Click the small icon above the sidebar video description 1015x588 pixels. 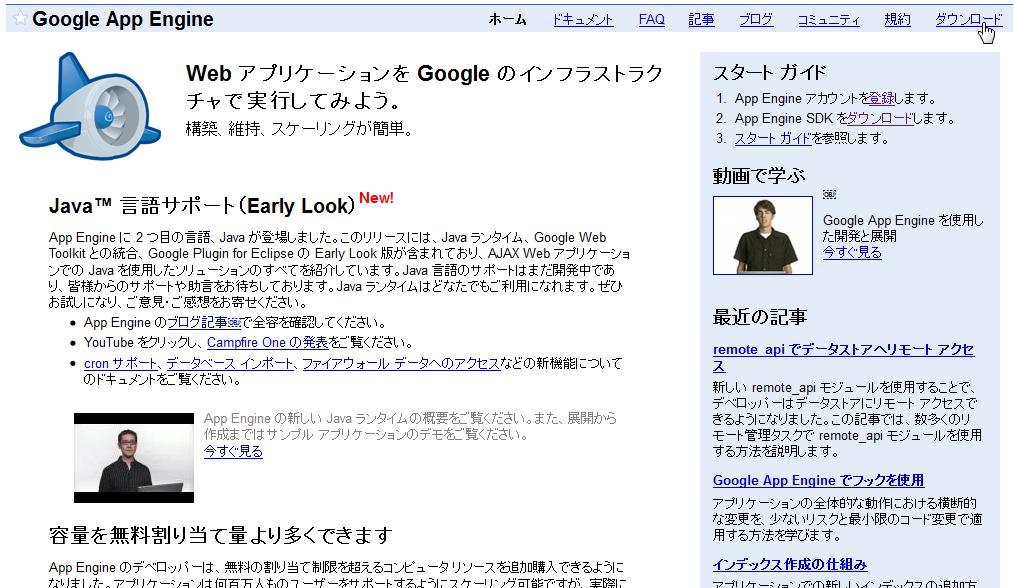click(829, 194)
